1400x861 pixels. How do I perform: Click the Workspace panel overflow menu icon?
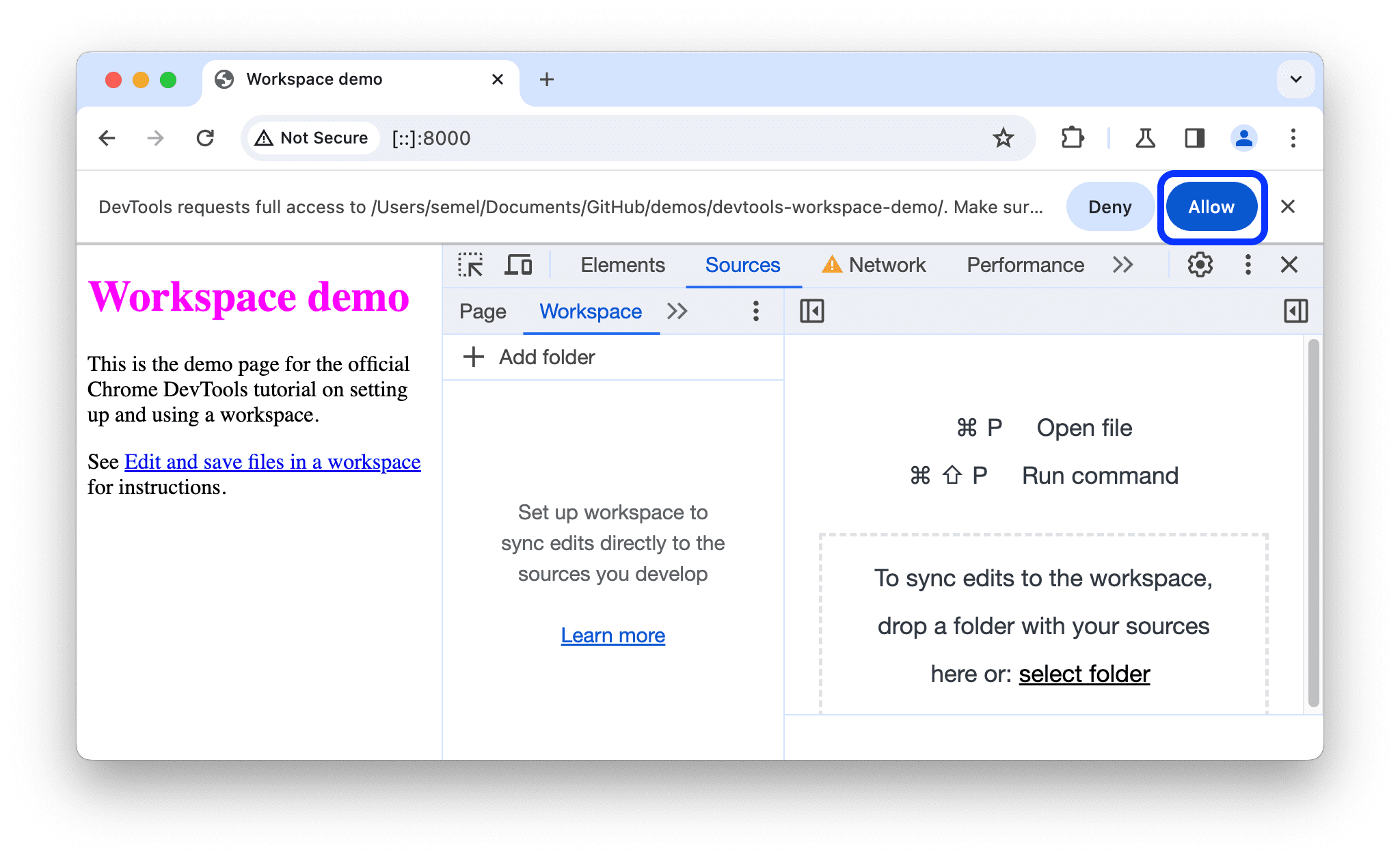756,311
